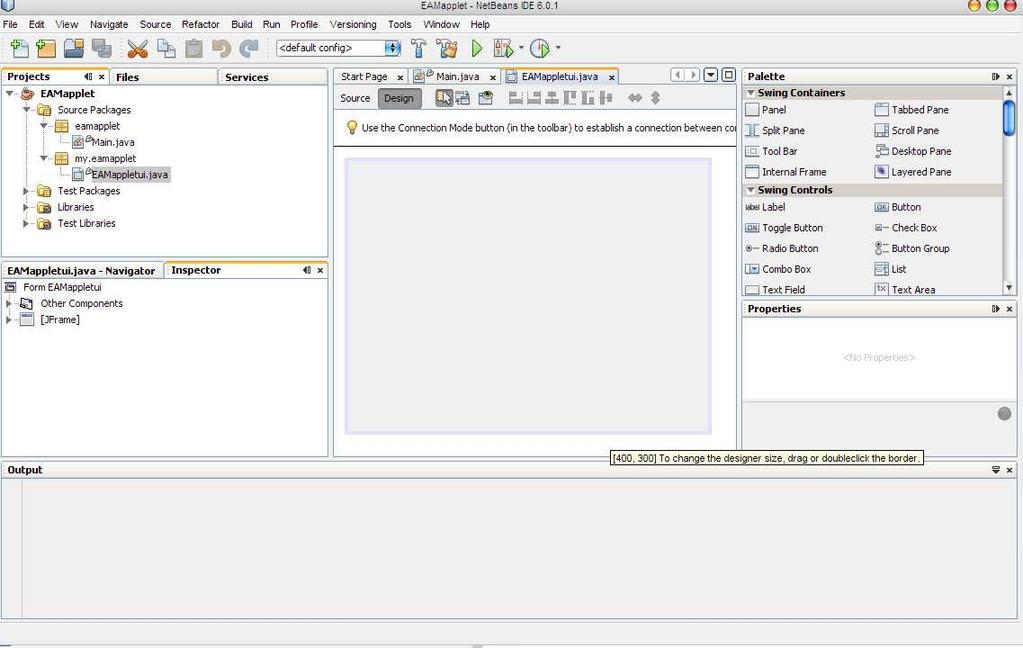Collapse the EAMapplet project node
Image resolution: width=1023 pixels, height=648 pixels.
(x=10, y=93)
